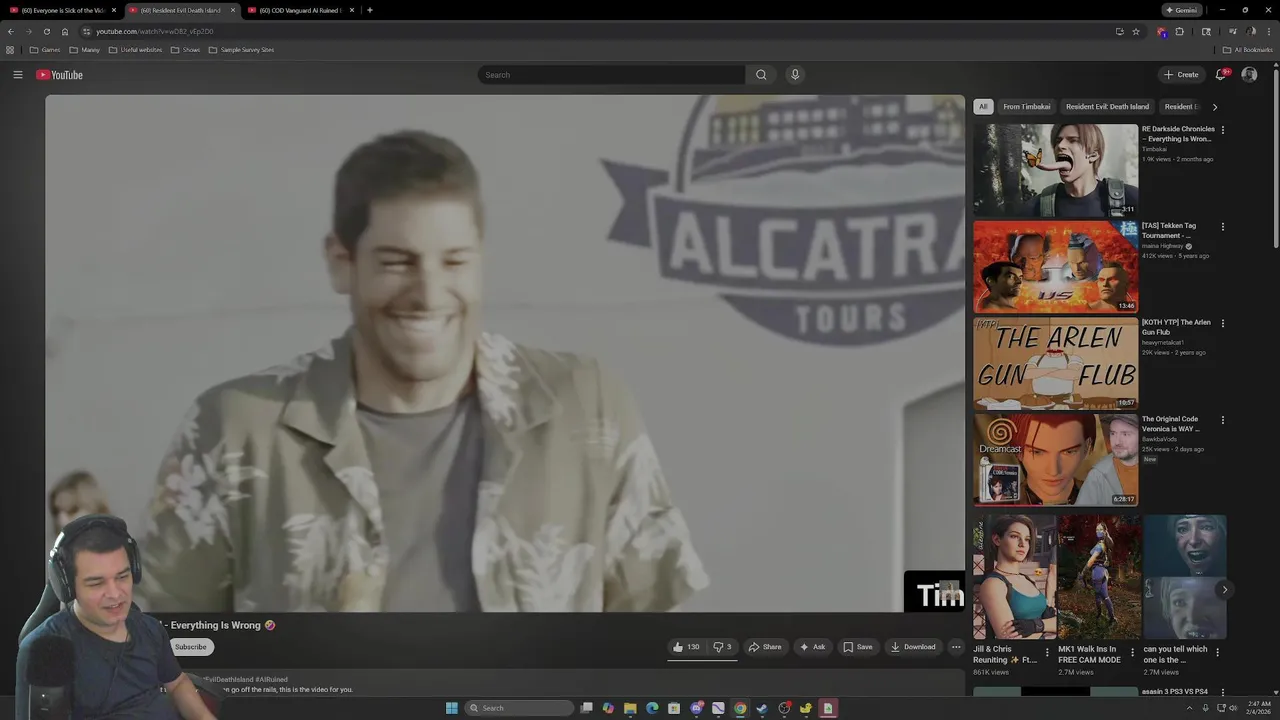The height and width of the screenshot is (720, 1280).
Task: Save video to a playlist
Action: pyautogui.click(x=858, y=647)
